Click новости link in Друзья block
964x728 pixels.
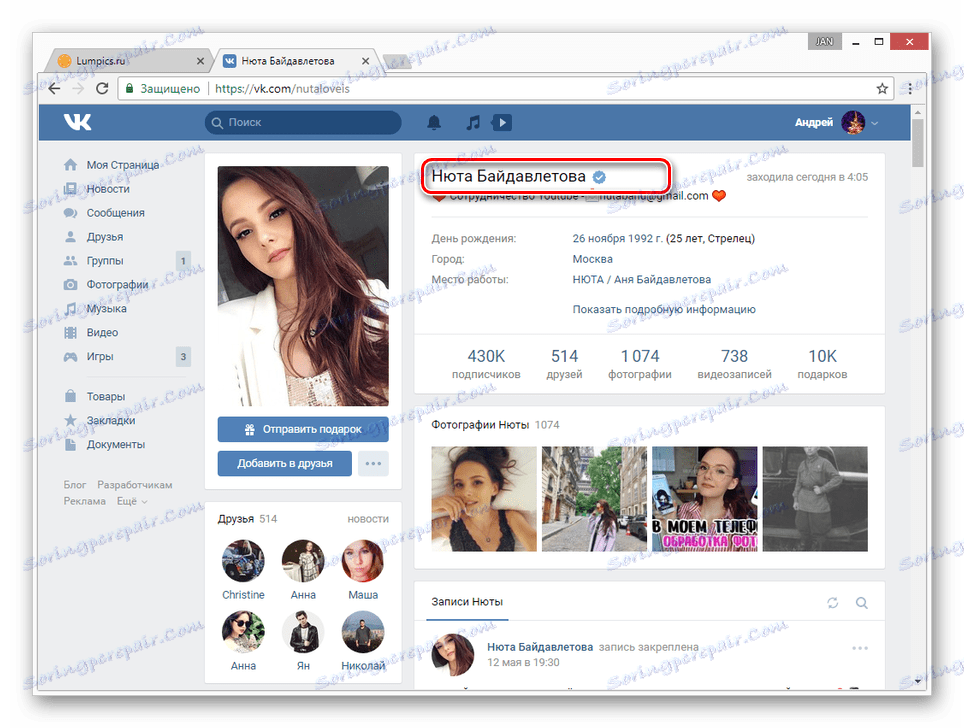coord(368,519)
